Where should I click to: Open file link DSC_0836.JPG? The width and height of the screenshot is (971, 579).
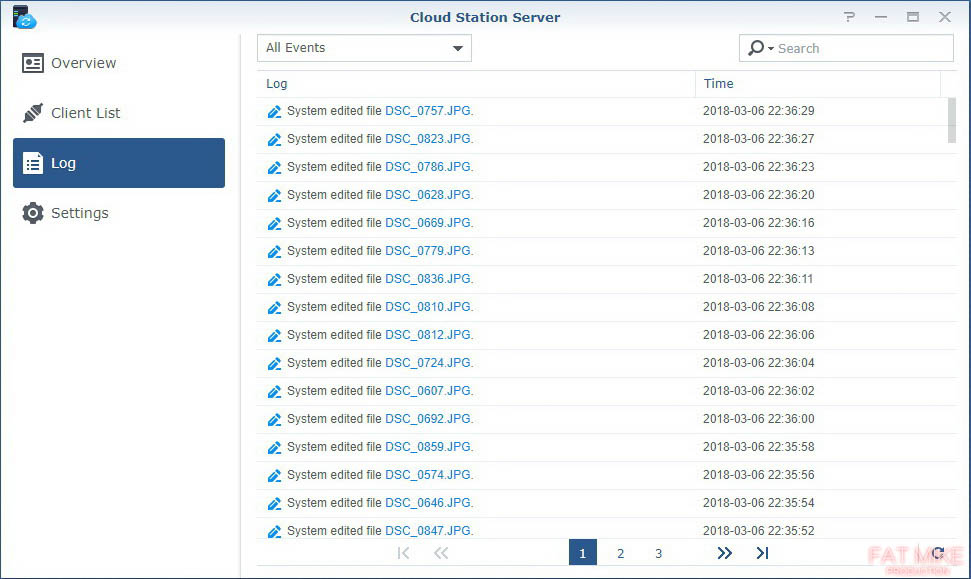[x=429, y=279]
